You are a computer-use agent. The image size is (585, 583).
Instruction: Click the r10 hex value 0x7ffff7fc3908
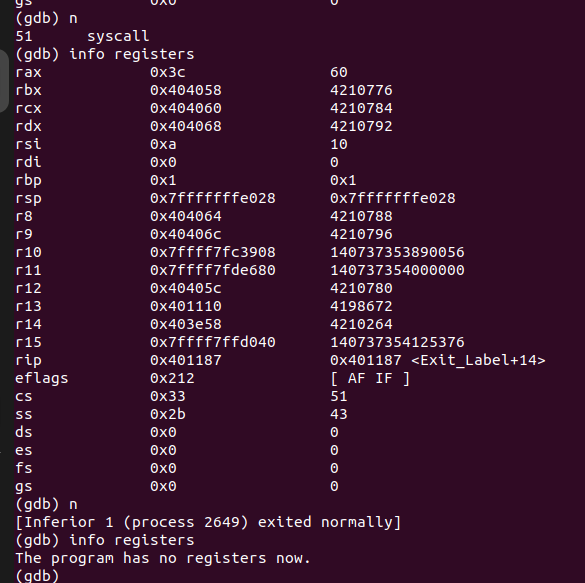(213, 253)
